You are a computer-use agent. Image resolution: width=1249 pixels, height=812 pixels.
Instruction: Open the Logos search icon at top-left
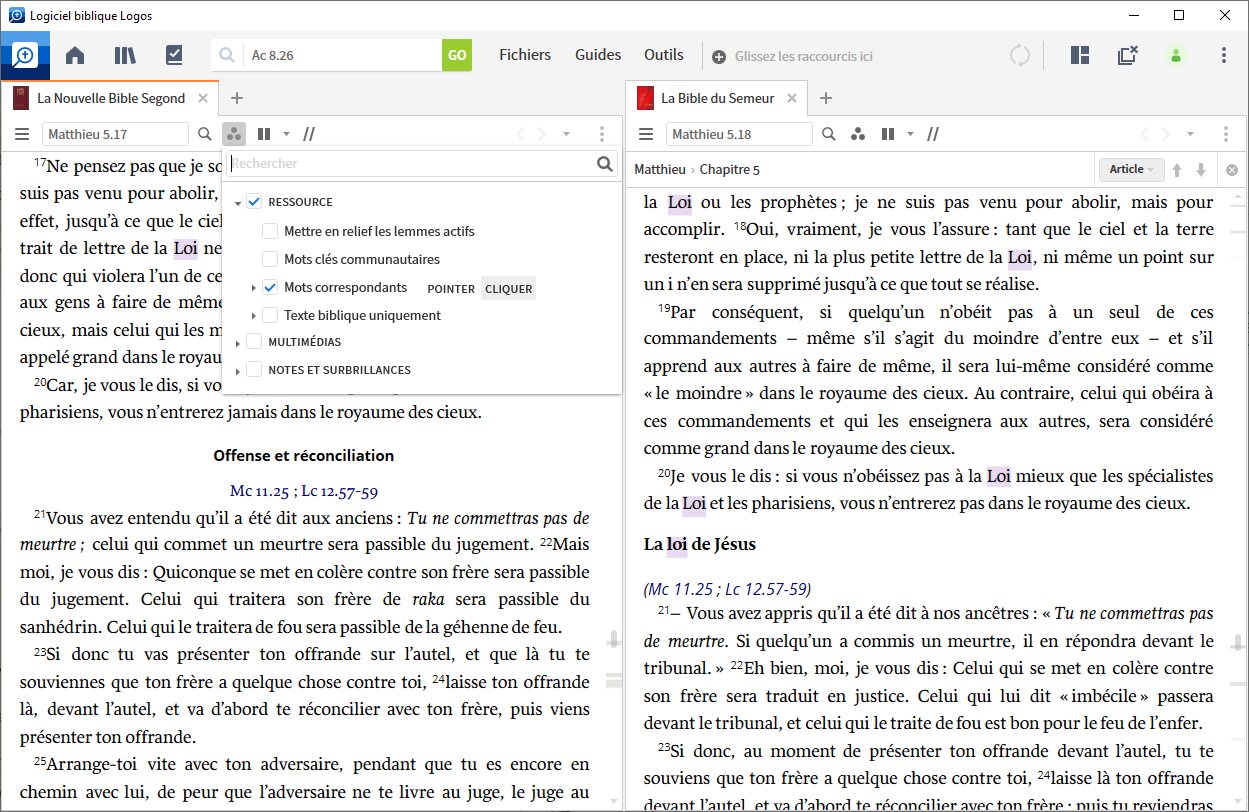click(23, 55)
